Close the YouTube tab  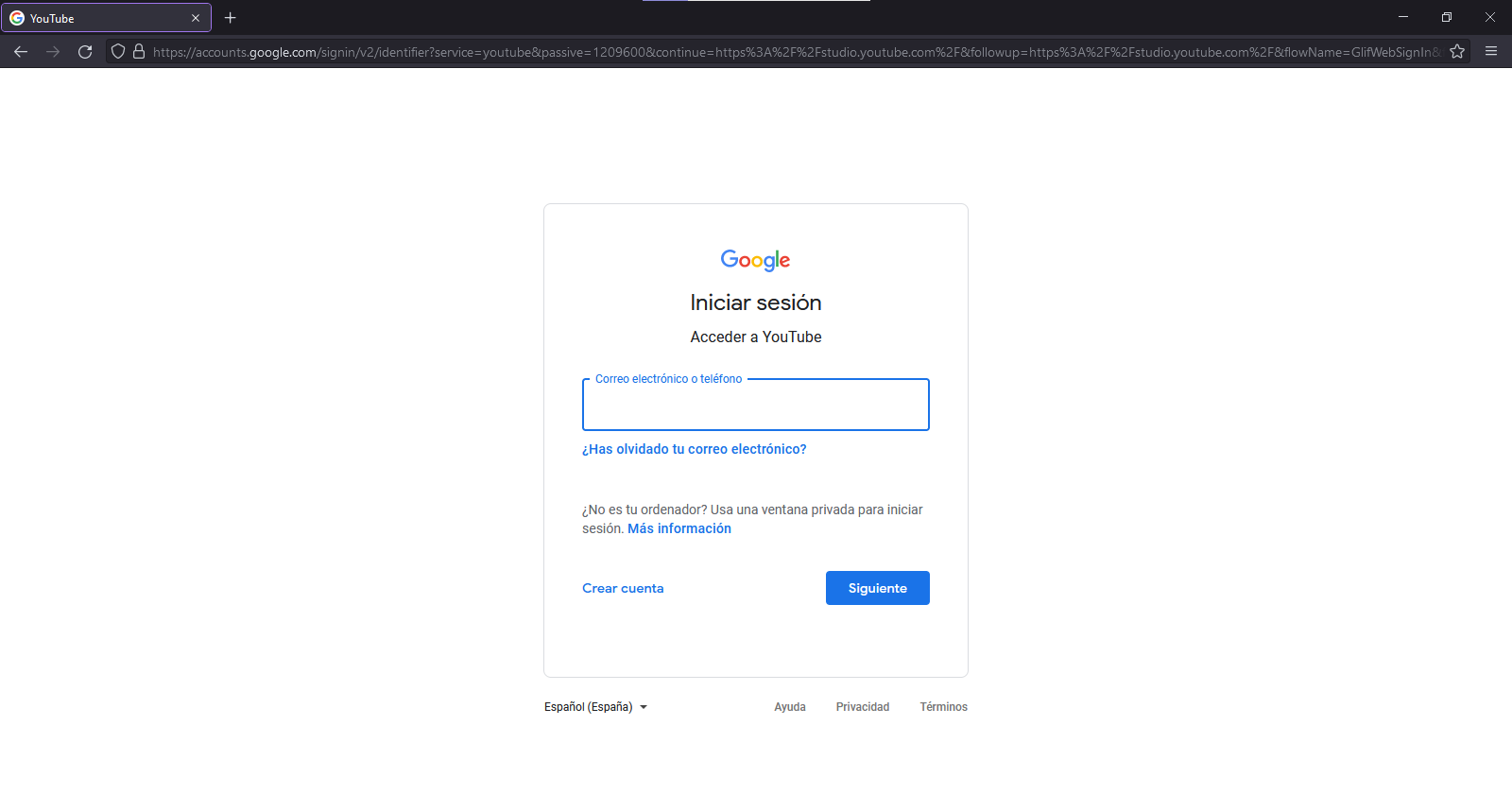point(196,17)
